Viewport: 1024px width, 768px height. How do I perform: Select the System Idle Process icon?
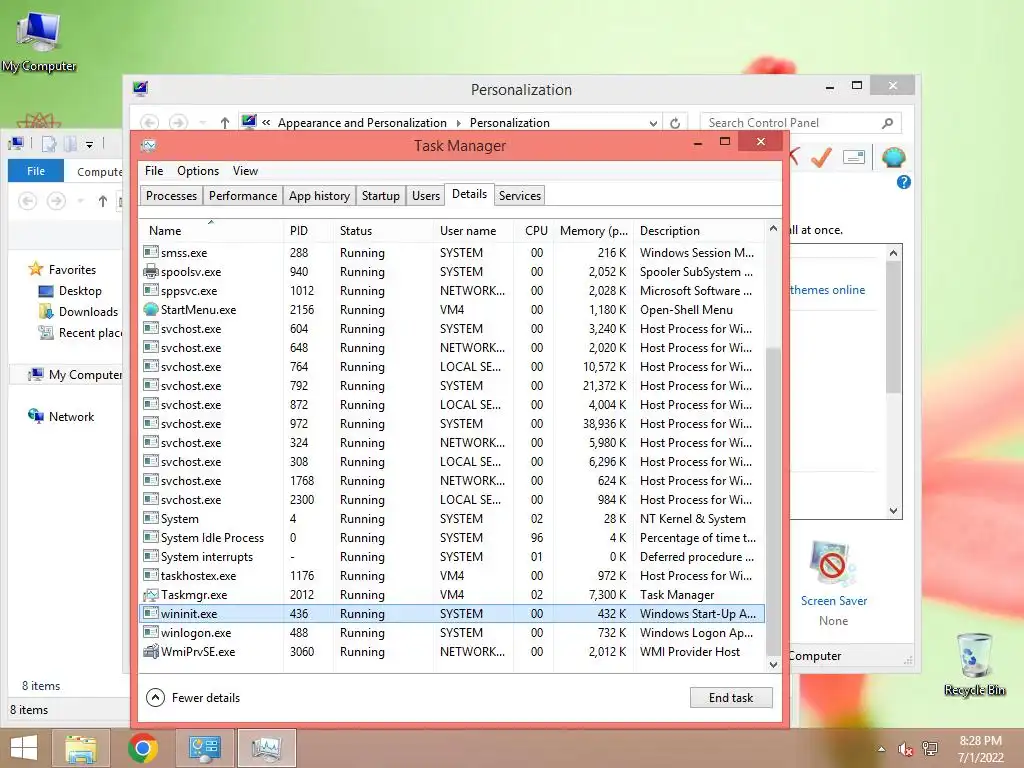click(151, 537)
